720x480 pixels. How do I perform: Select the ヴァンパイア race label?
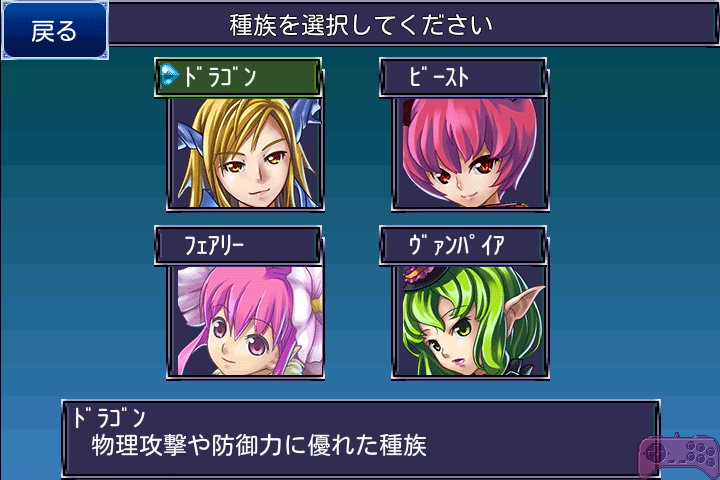click(463, 245)
